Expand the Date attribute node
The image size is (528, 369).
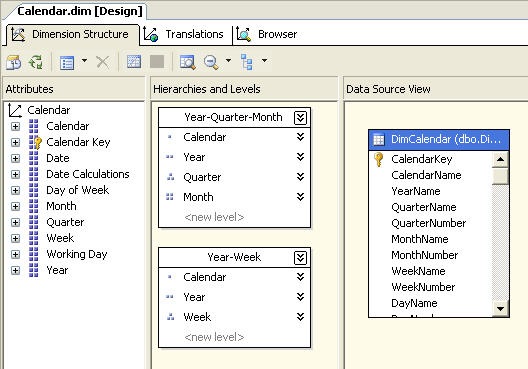point(15,158)
